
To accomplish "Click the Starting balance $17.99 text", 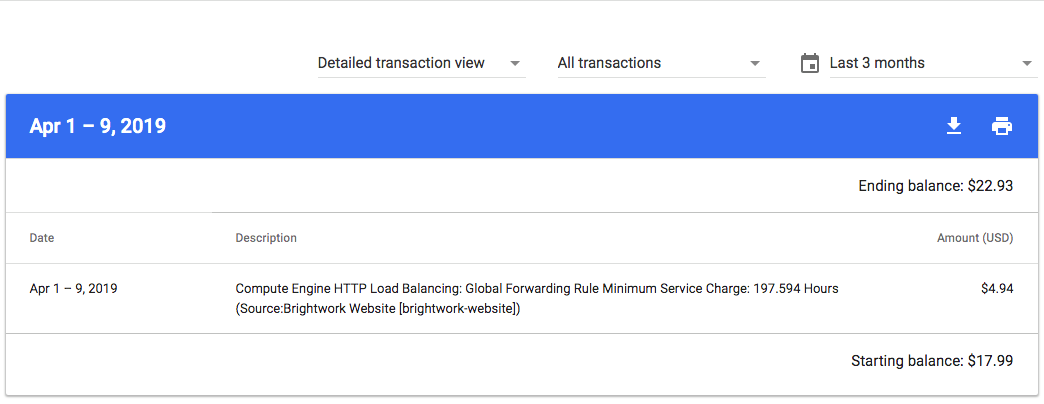I will click(x=932, y=361).
